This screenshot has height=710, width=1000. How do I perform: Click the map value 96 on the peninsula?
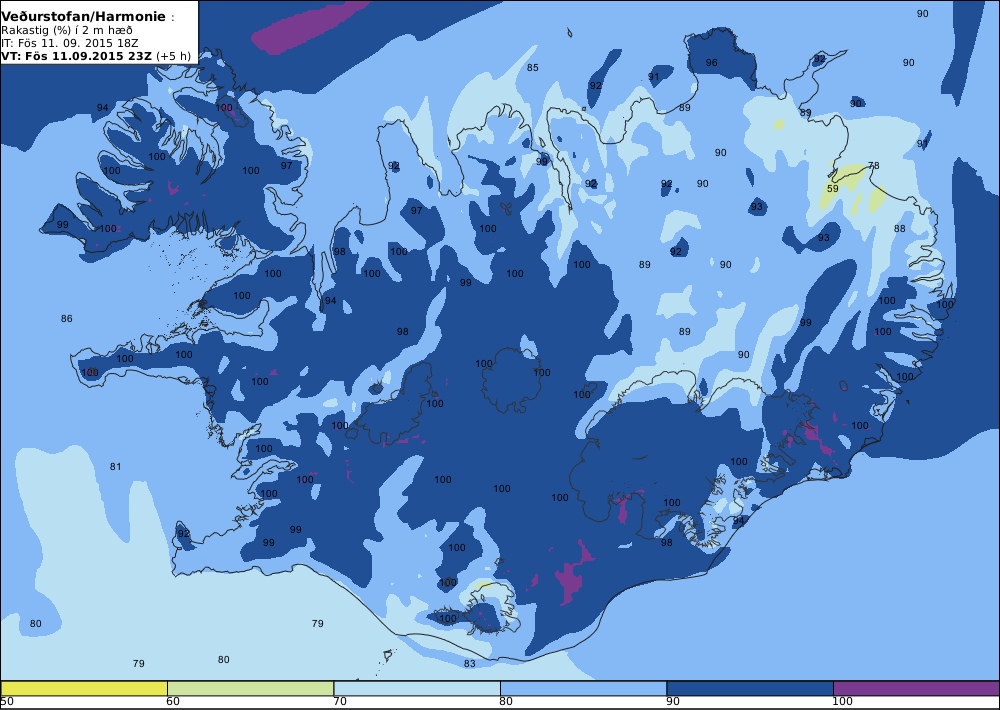pyautogui.click(x=712, y=63)
